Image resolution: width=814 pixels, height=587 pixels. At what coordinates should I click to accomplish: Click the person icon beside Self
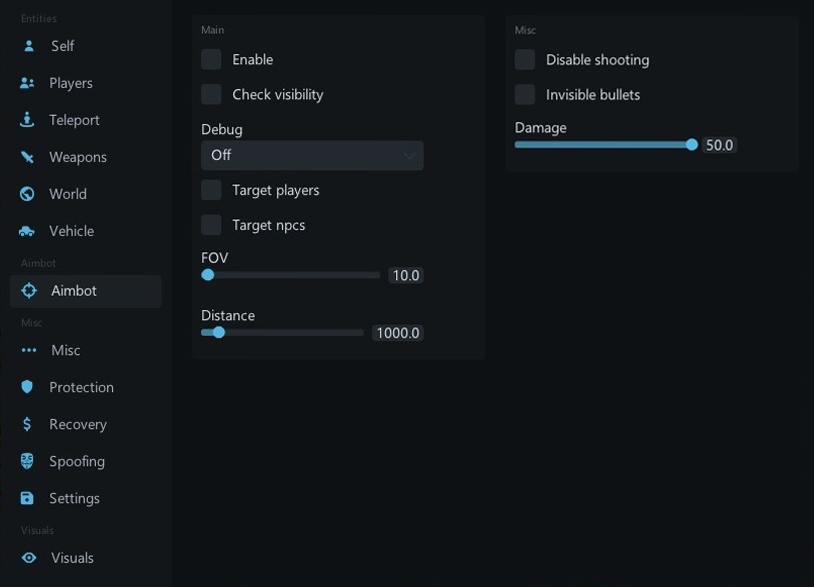[x=29, y=46]
